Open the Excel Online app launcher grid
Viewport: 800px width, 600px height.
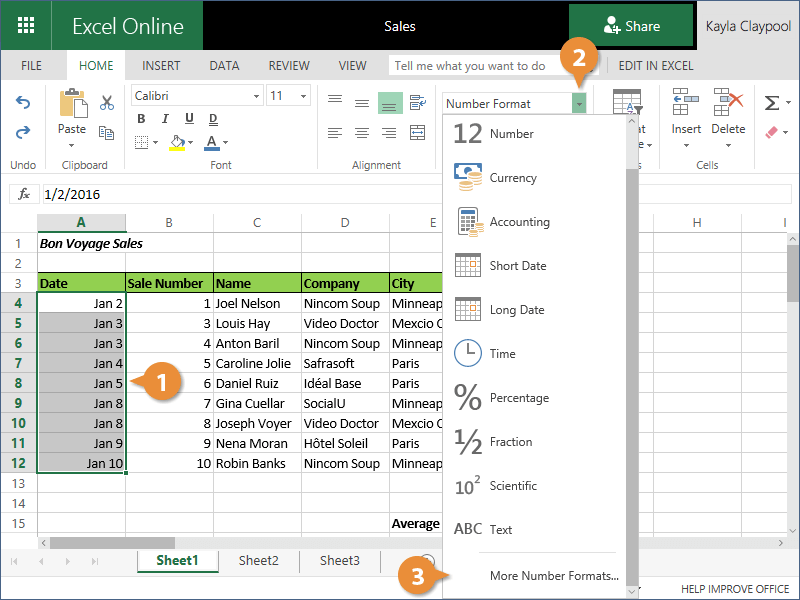[26, 26]
